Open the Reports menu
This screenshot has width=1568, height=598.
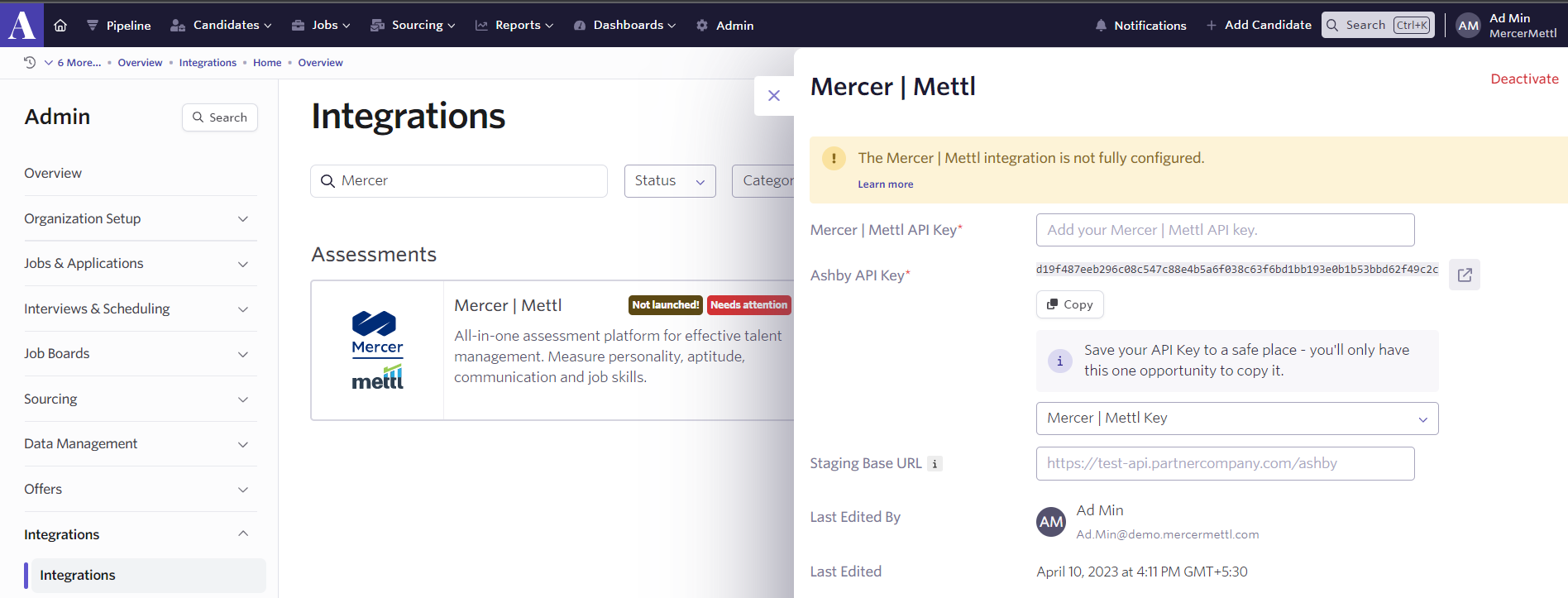[x=514, y=26]
